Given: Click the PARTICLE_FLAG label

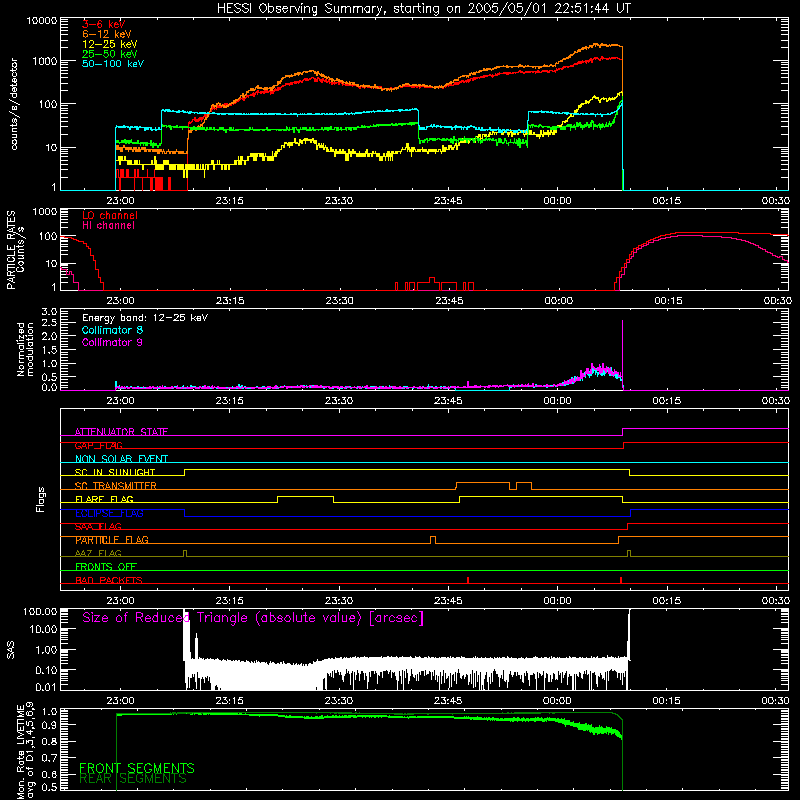Looking at the screenshot, I should click(112, 540).
